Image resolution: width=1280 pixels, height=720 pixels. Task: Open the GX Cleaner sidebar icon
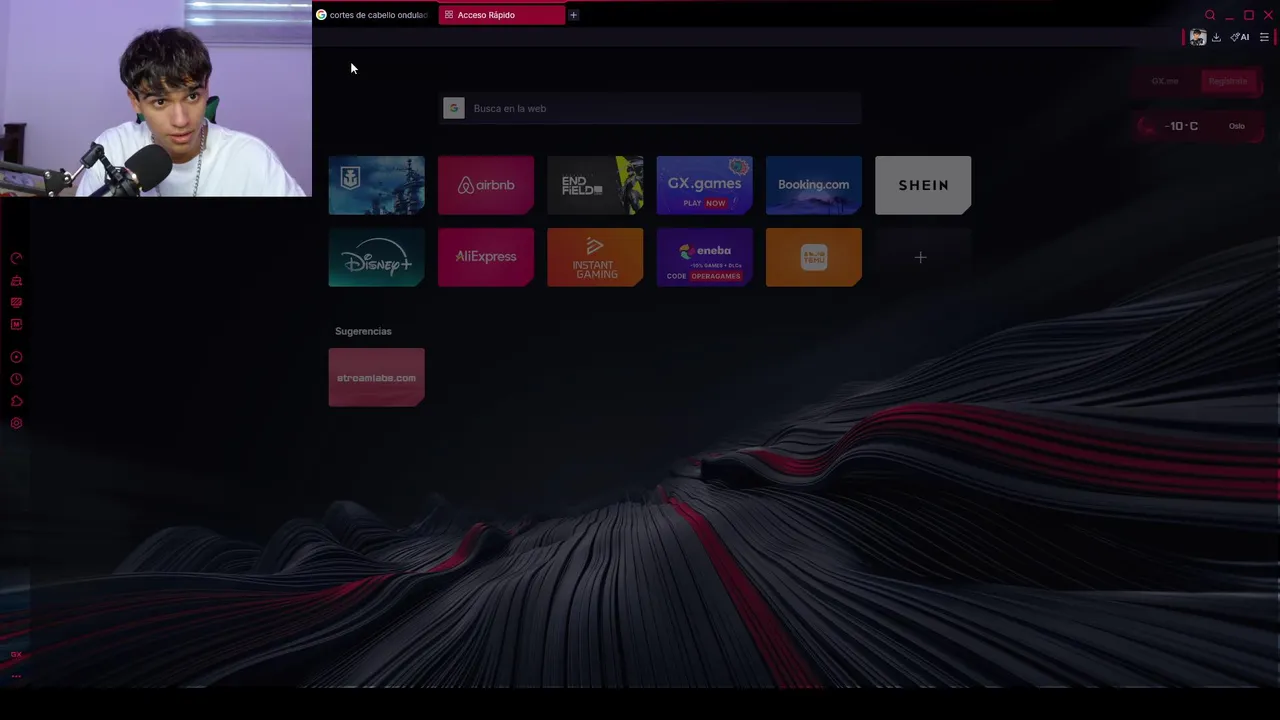click(16, 281)
